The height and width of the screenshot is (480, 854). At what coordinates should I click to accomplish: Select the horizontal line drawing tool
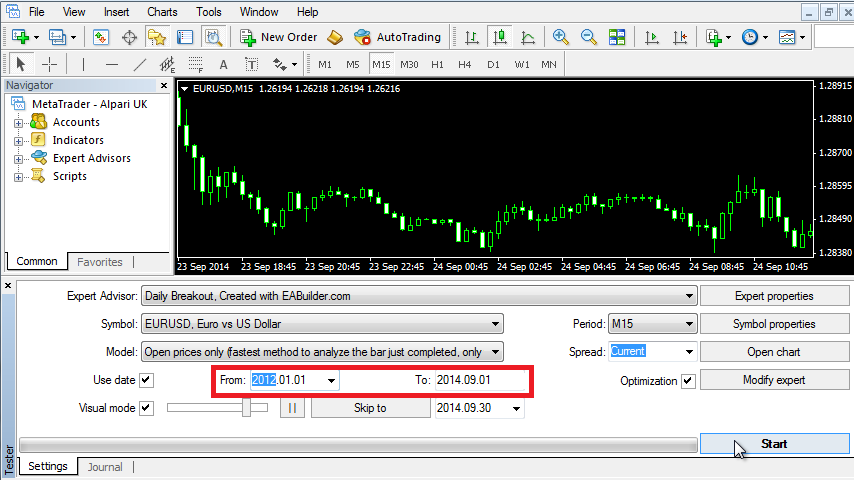point(112,64)
